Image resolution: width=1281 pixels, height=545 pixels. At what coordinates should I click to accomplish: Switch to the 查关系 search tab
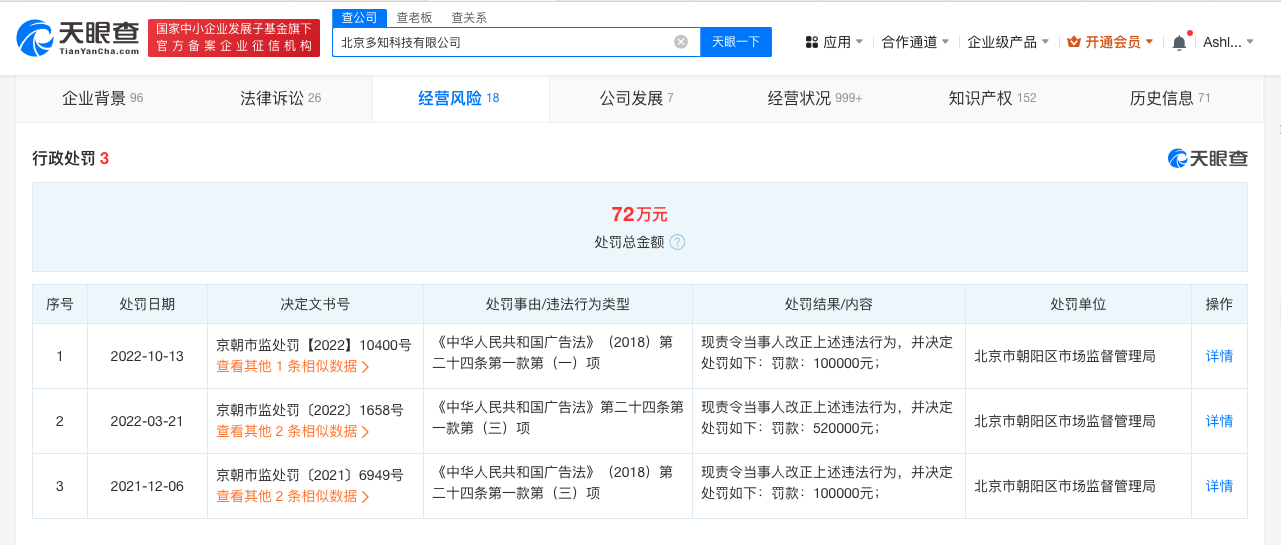tap(469, 18)
